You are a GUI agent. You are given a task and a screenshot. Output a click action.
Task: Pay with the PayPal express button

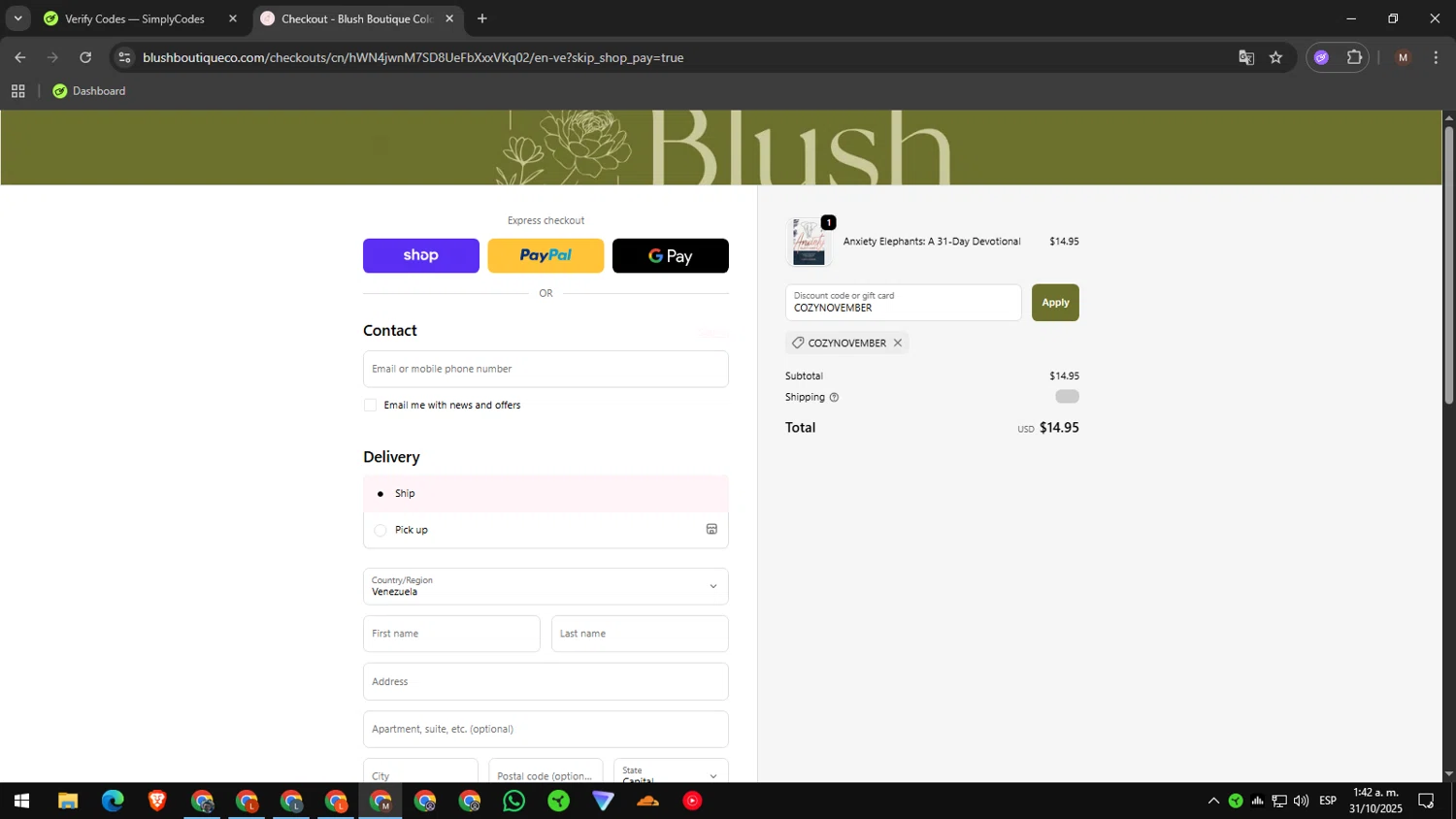(x=546, y=255)
